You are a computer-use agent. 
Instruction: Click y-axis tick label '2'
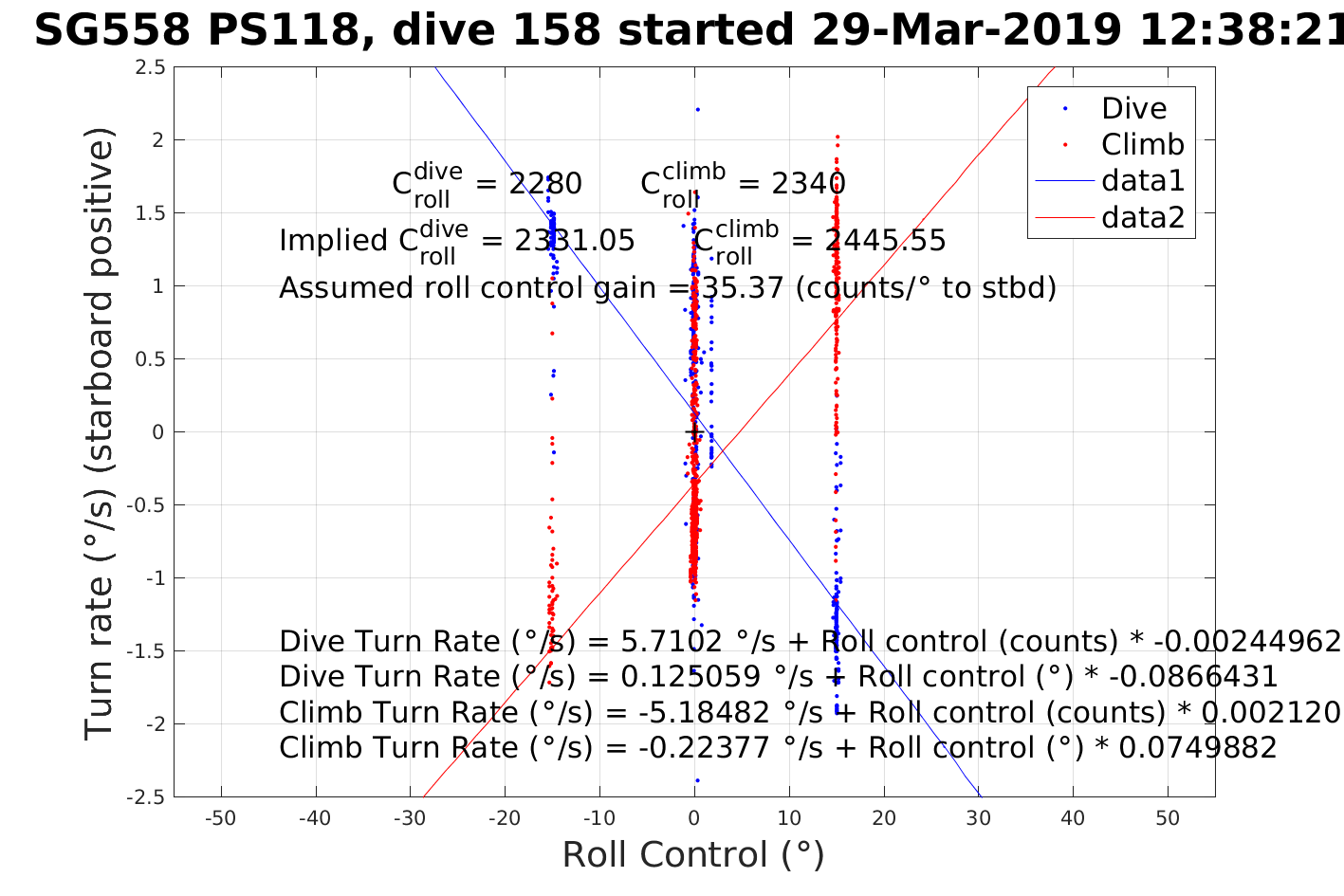159,140
